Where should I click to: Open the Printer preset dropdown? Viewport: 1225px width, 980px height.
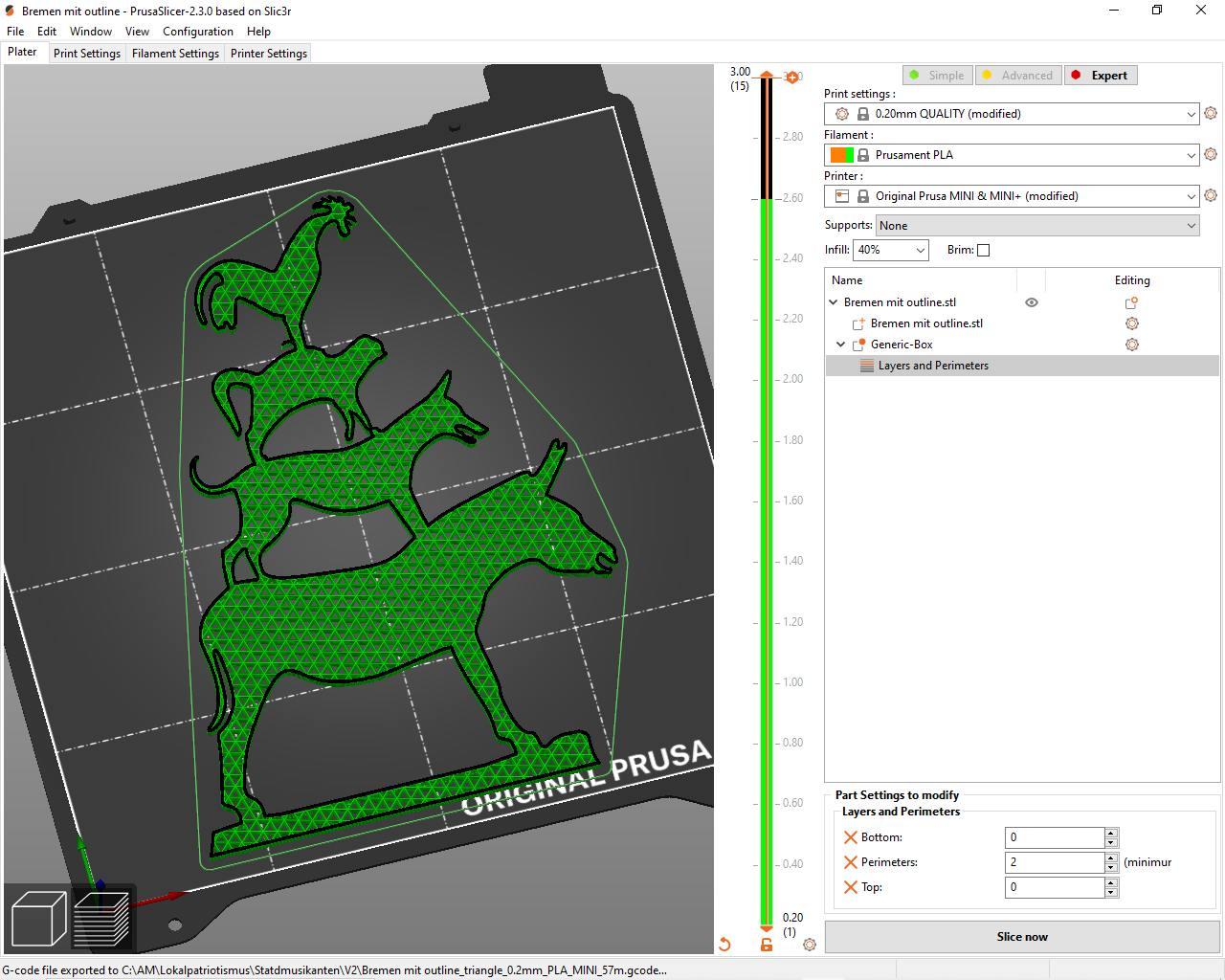click(1012, 196)
